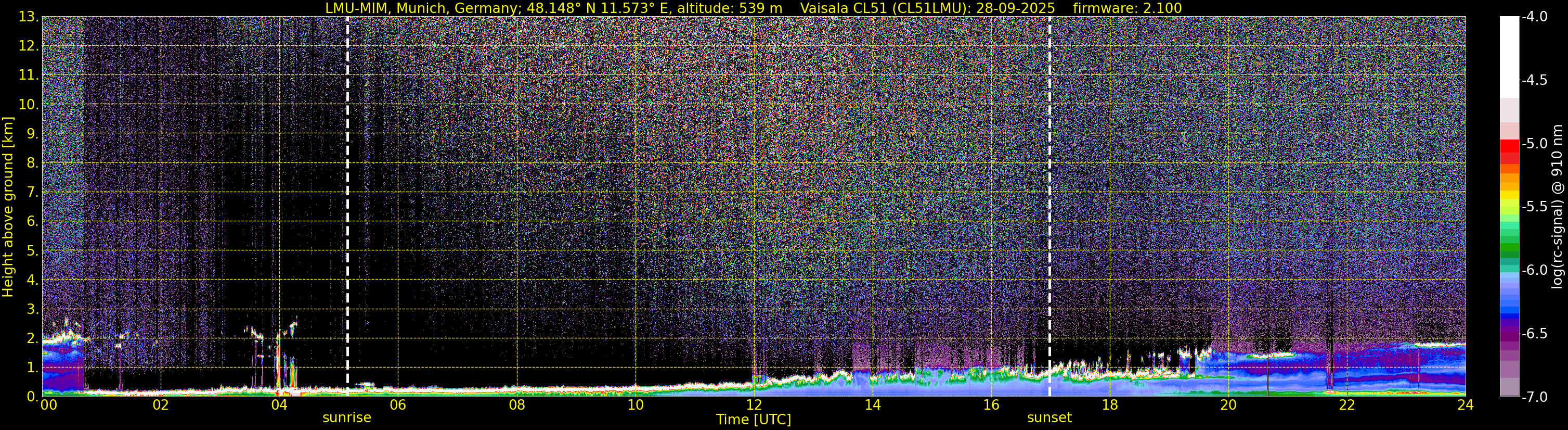Click the 'sunset' label below the time axis
The height and width of the screenshot is (430, 1568).
click(x=1049, y=418)
